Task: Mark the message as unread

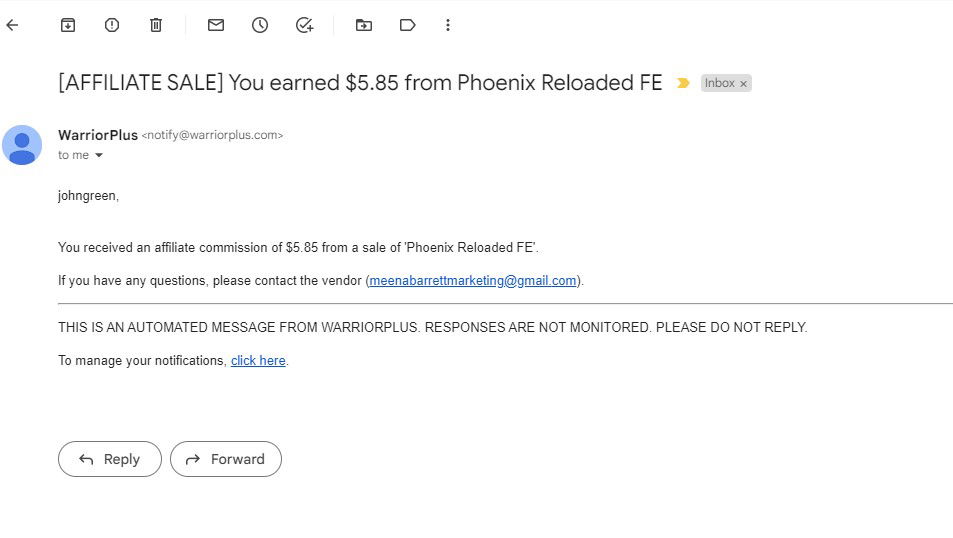Action: coord(216,25)
